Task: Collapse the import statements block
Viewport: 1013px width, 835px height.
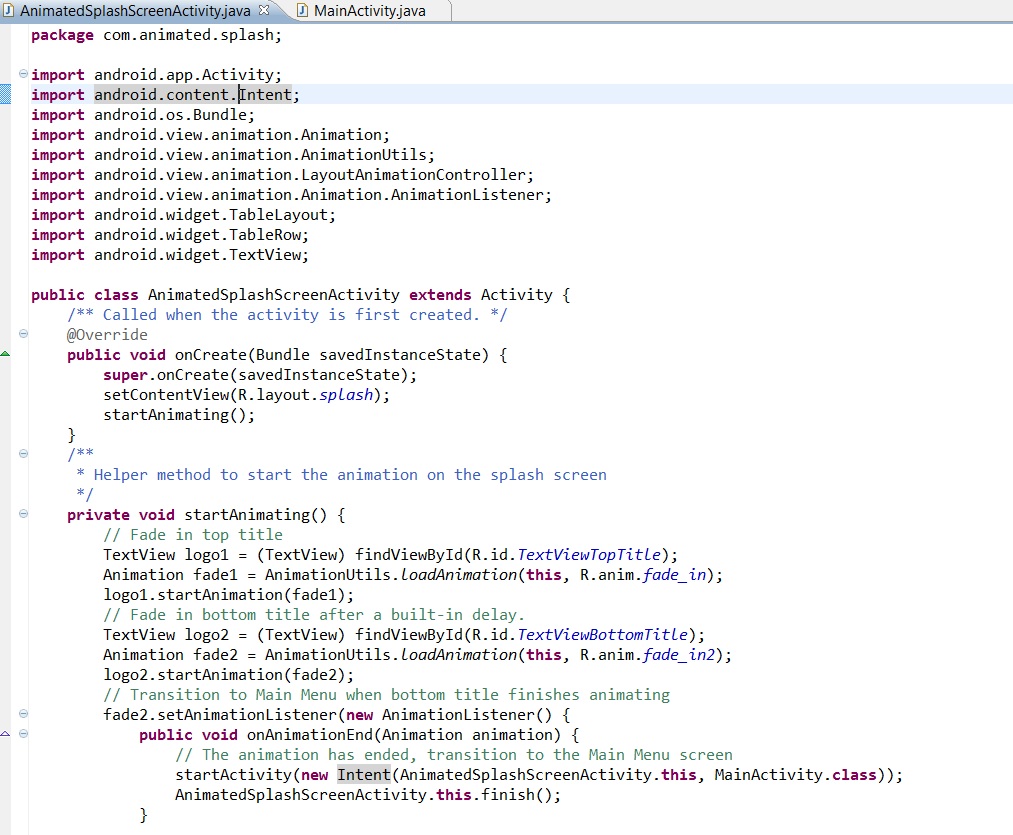Action: pos(22,74)
